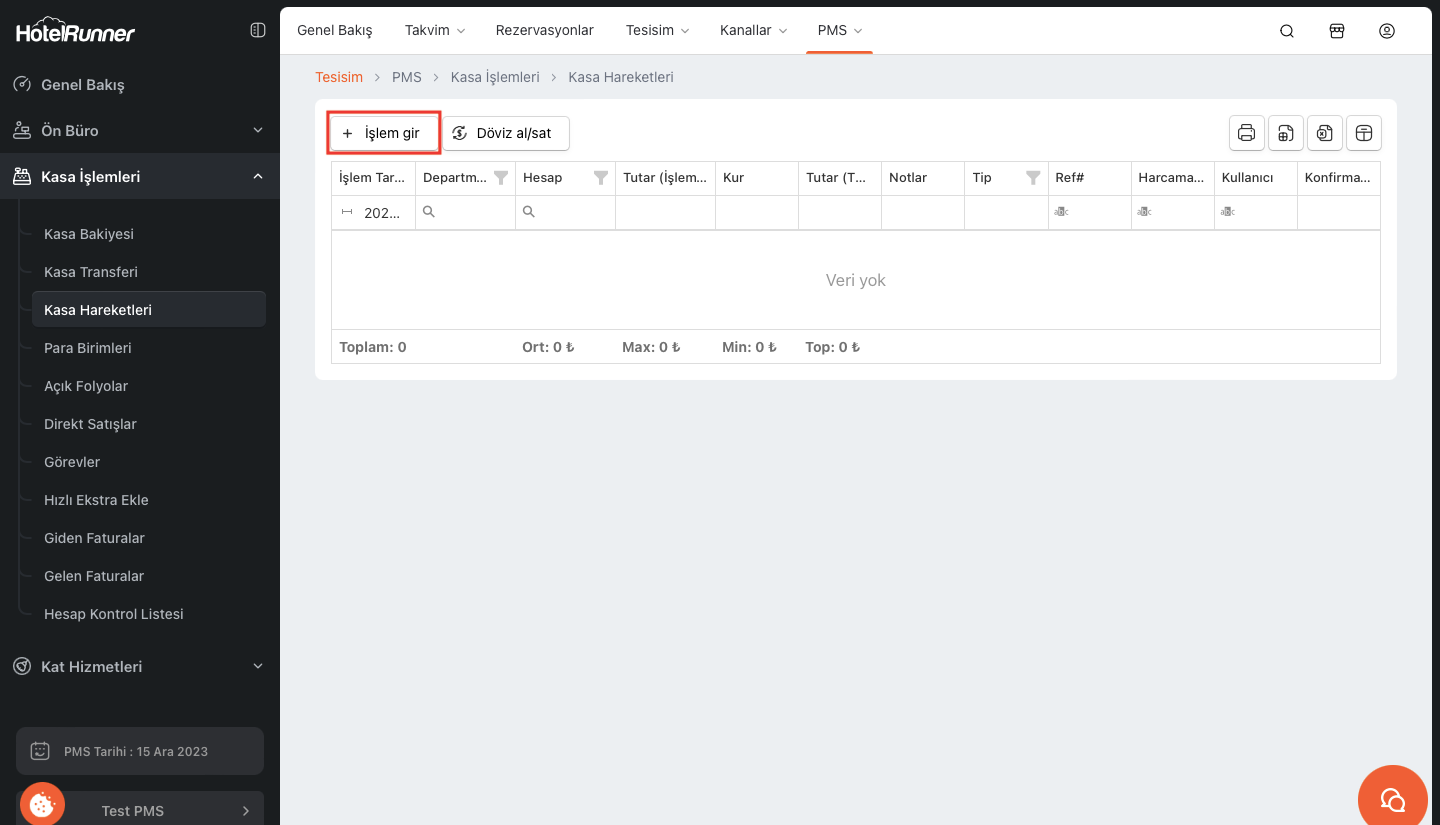This screenshot has width=1440, height=825.
Task: Open the Tip column filter funnel
Action: coord(1033,178)
